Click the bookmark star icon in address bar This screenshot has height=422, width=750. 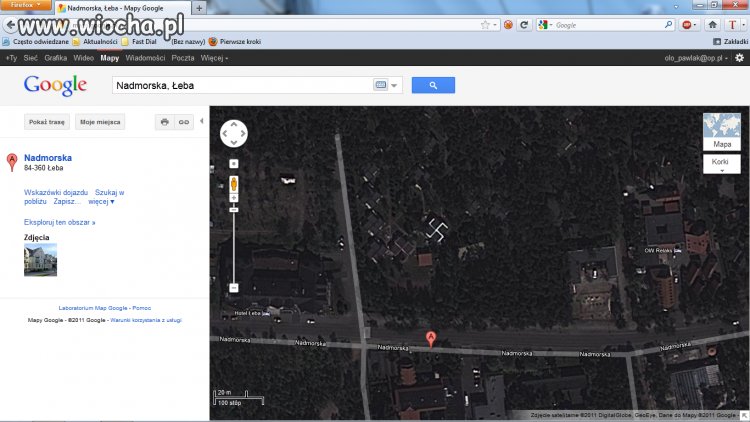point(485,25)
